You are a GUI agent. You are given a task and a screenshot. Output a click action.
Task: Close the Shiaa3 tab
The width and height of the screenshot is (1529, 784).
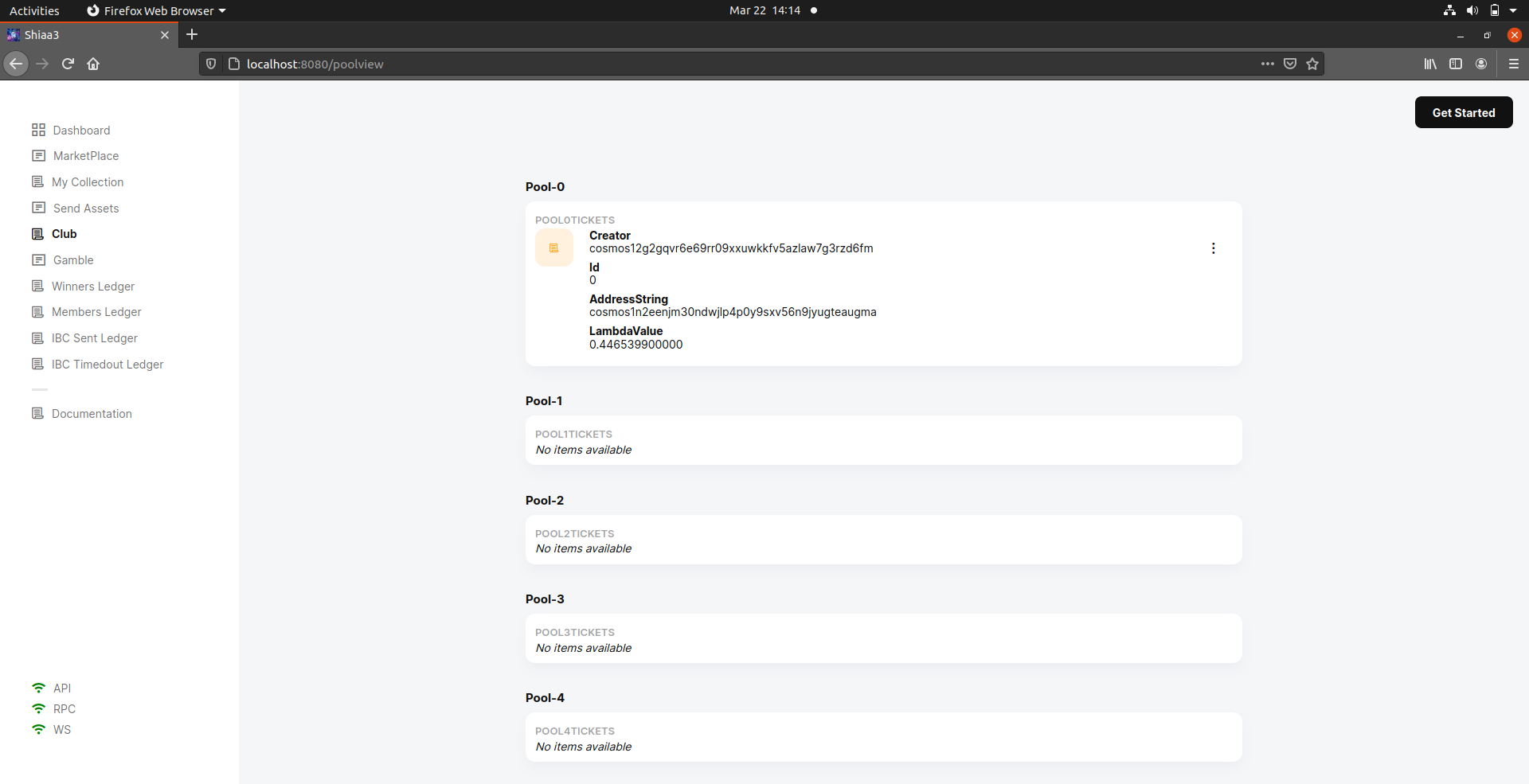(165, 35)
